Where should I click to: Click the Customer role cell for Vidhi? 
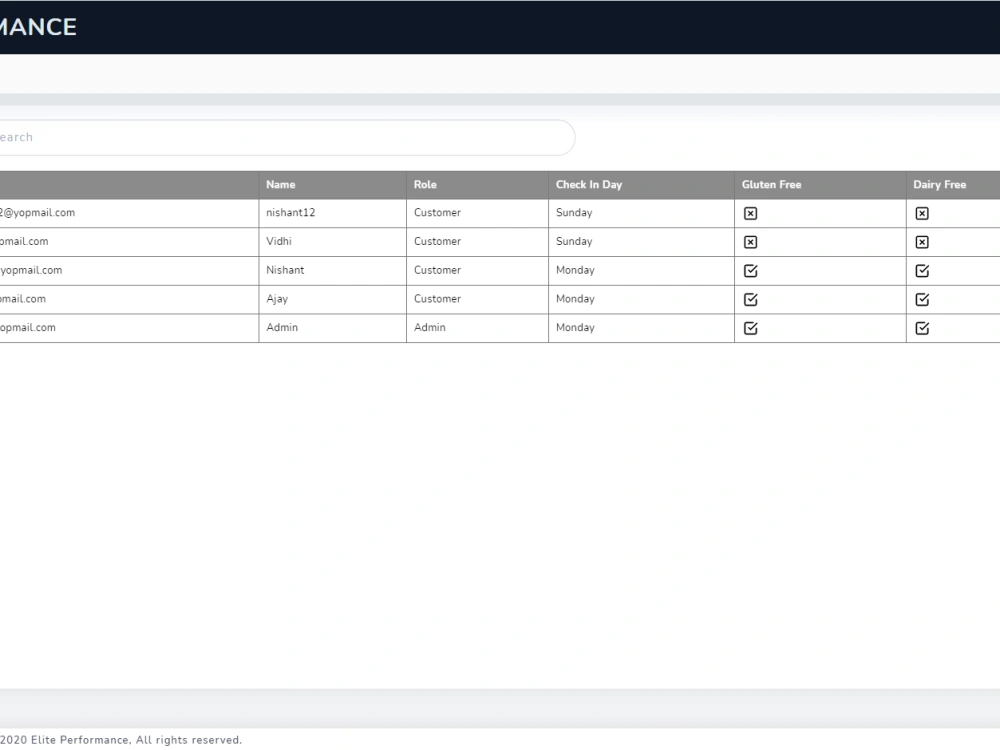point(477,242)
